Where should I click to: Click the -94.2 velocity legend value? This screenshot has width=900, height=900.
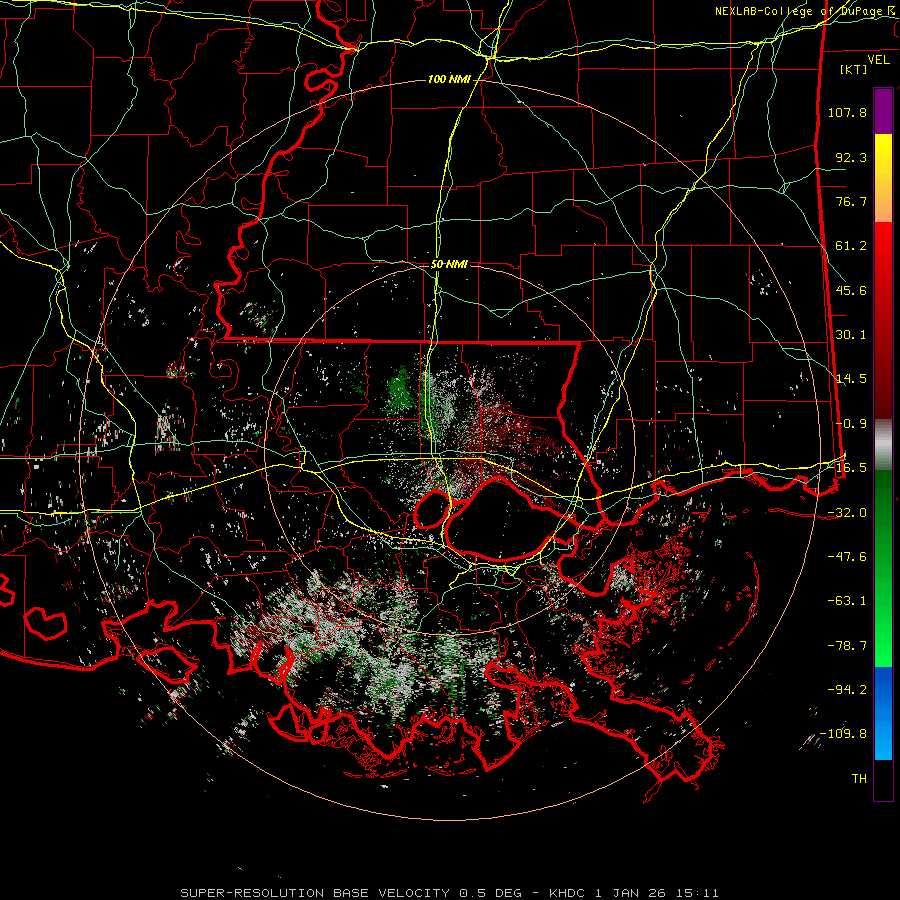847,689
